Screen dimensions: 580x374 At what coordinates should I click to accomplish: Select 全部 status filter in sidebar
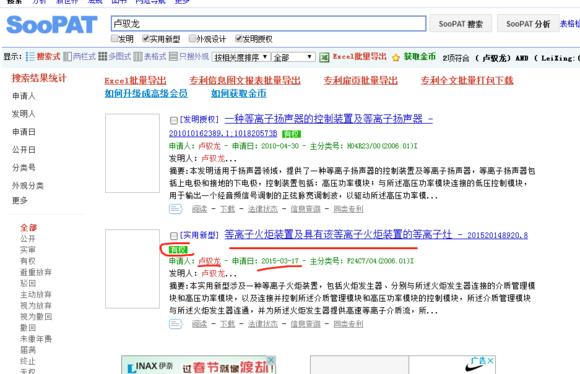click(x=28, y=228)
